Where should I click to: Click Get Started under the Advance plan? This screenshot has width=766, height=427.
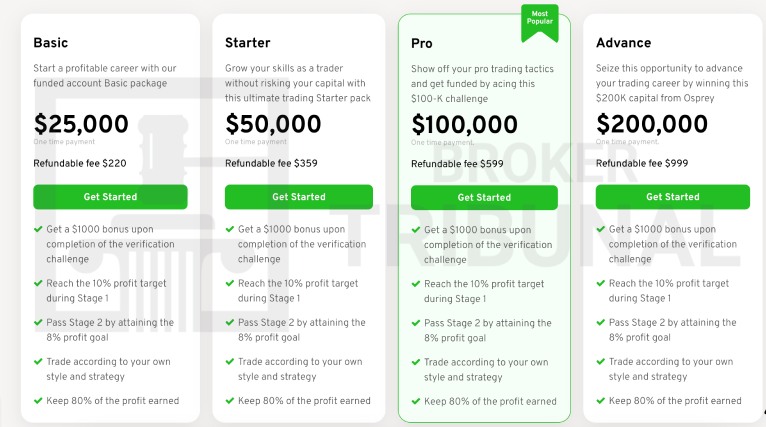[673, 197]
